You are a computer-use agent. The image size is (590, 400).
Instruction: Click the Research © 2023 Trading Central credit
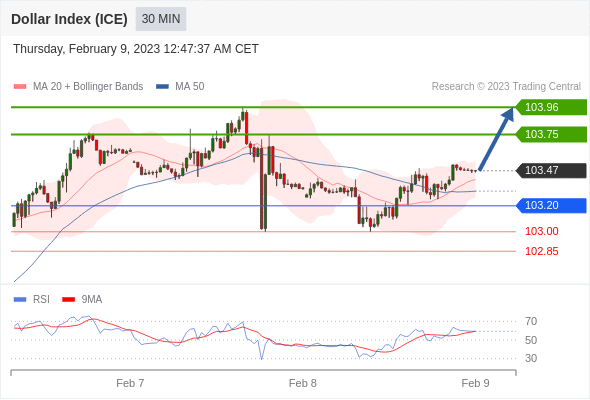506,87
